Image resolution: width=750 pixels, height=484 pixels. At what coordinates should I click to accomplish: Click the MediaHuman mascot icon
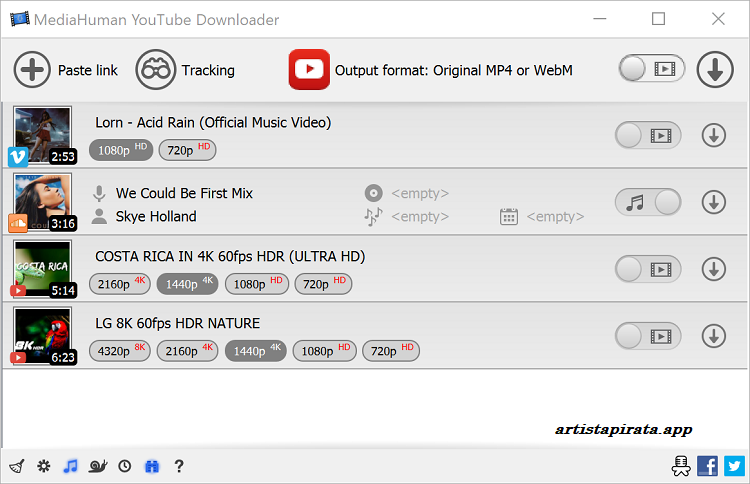tap(681, 465)
